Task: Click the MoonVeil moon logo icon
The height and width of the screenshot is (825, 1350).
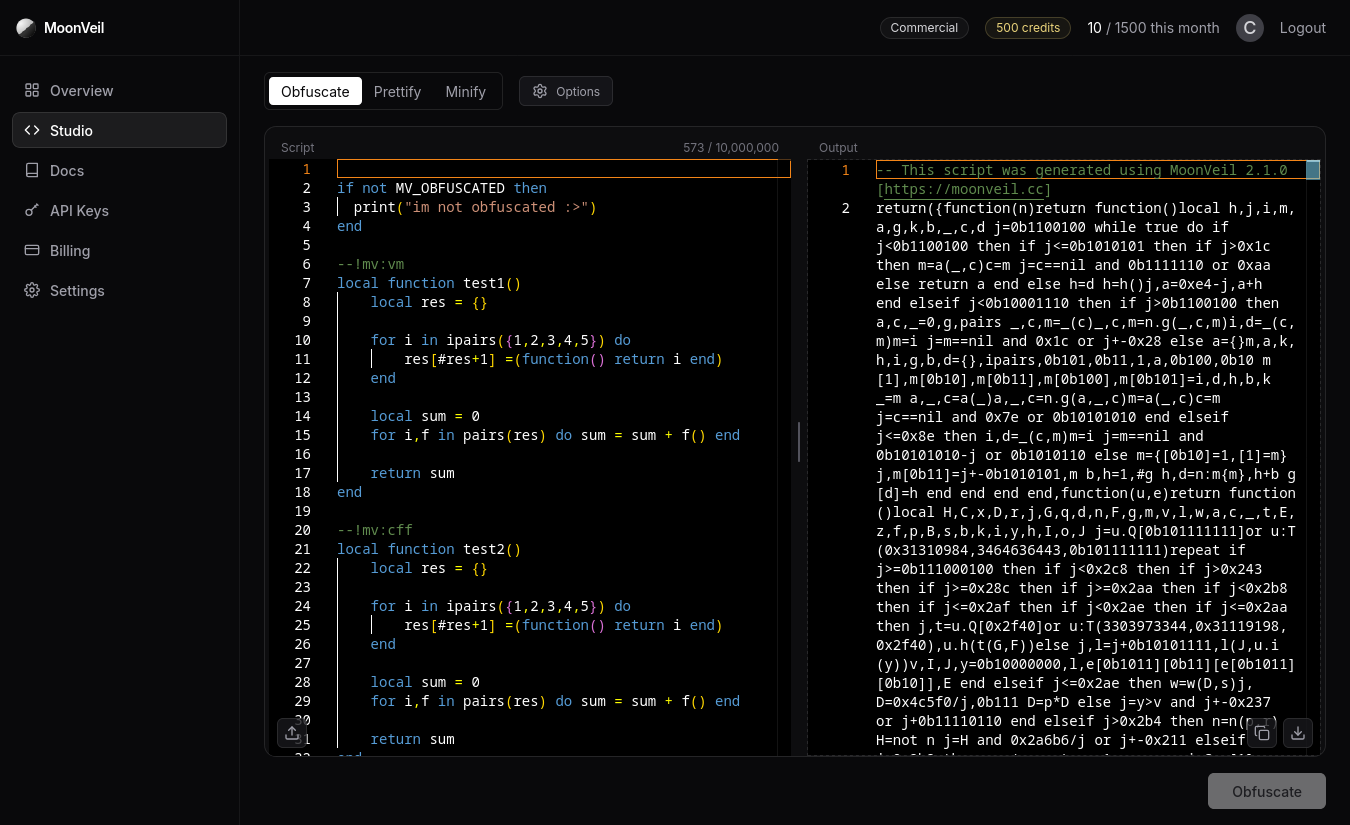Action: pyautogui.click(x=26, y=28)
